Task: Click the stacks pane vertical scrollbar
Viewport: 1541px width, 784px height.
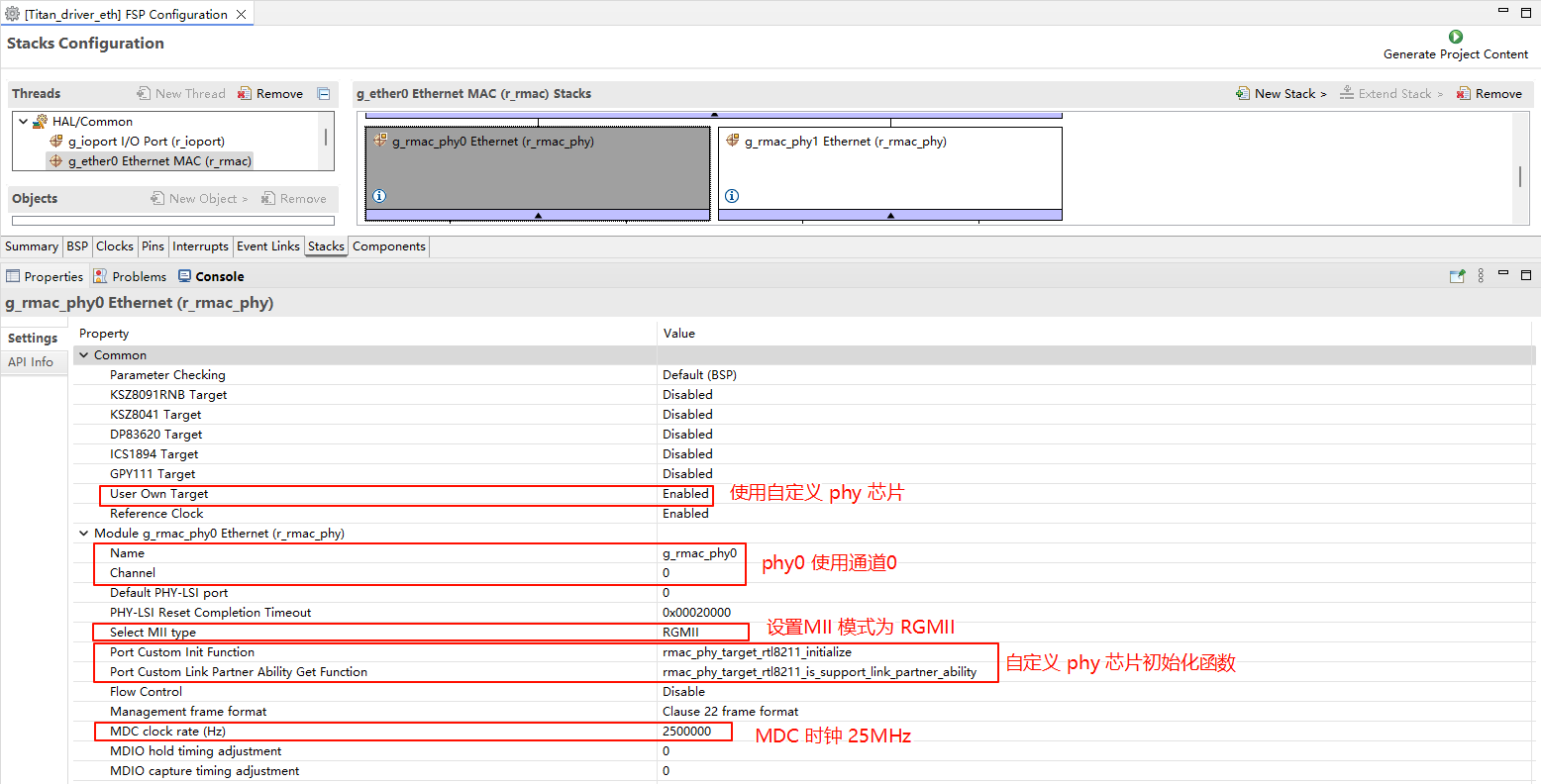Action: click(1520, 176)
